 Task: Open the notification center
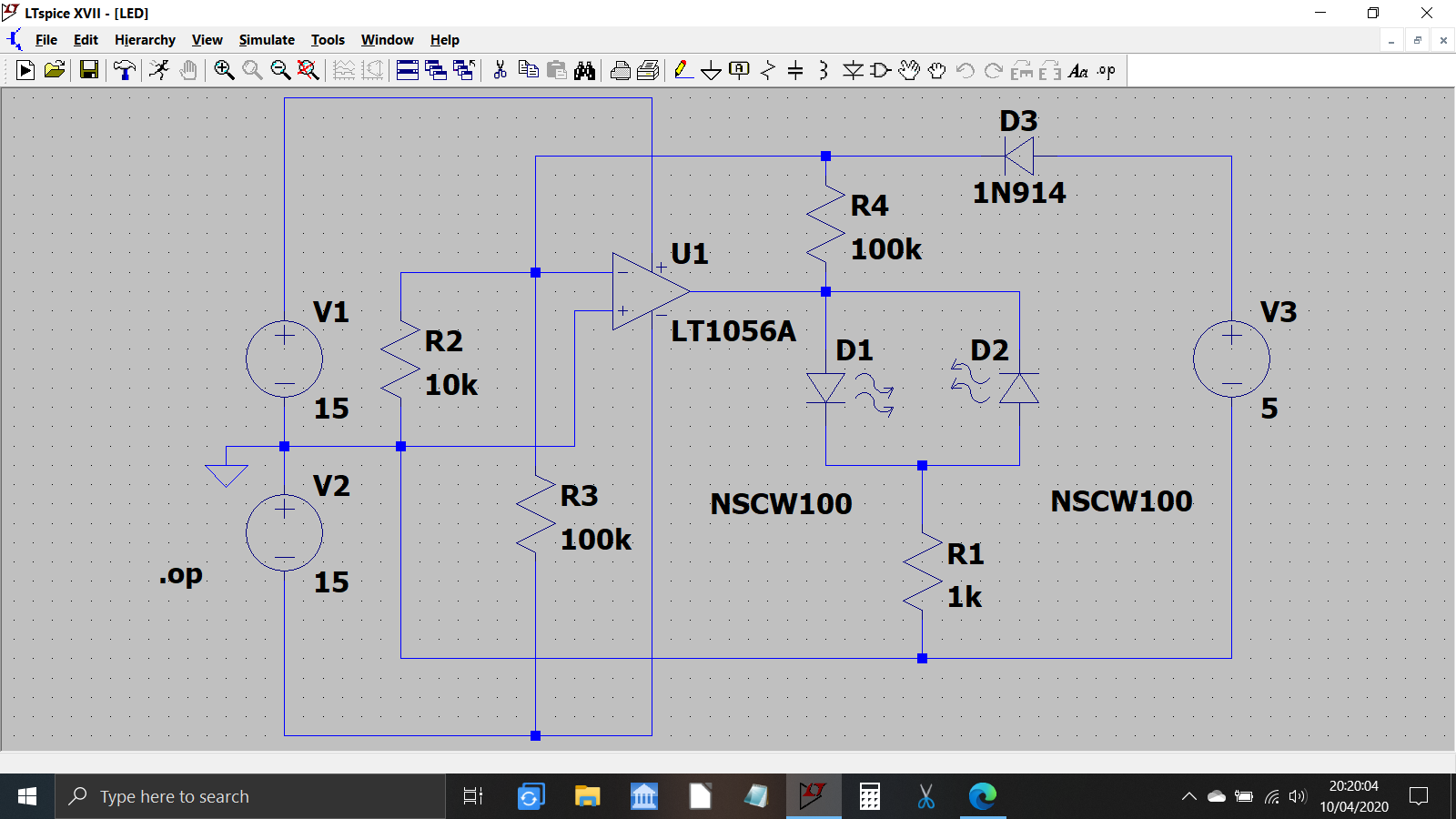(x=1419, y=796)
